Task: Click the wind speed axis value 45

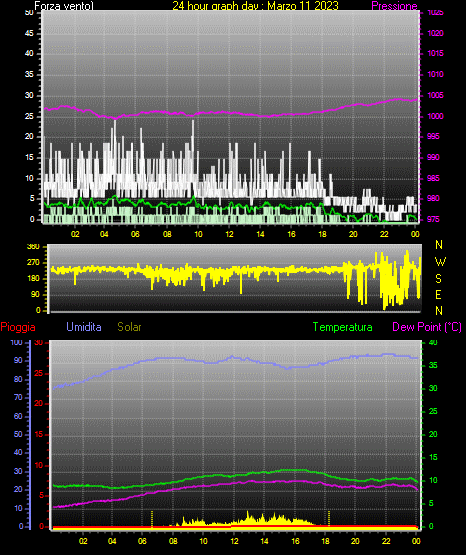Action: [x=29, y=33]
